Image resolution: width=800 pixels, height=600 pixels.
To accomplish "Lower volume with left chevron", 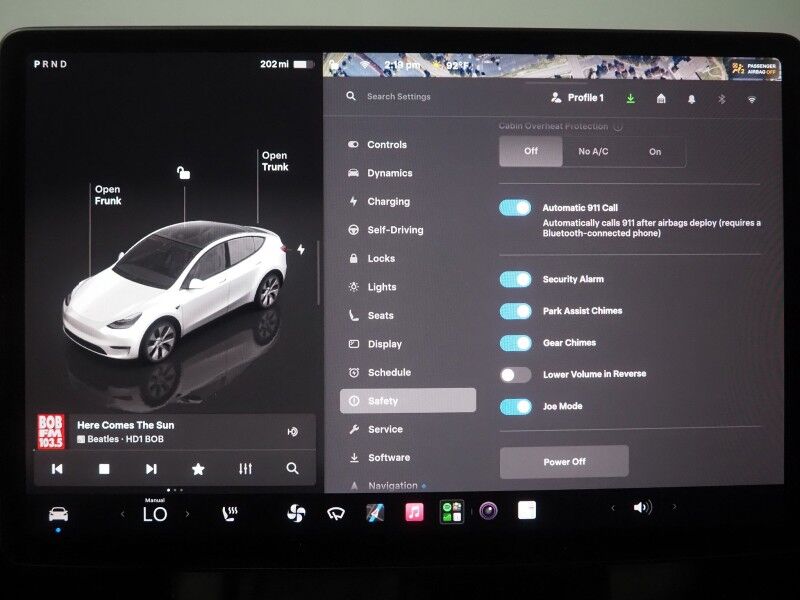I will (613, 508).
